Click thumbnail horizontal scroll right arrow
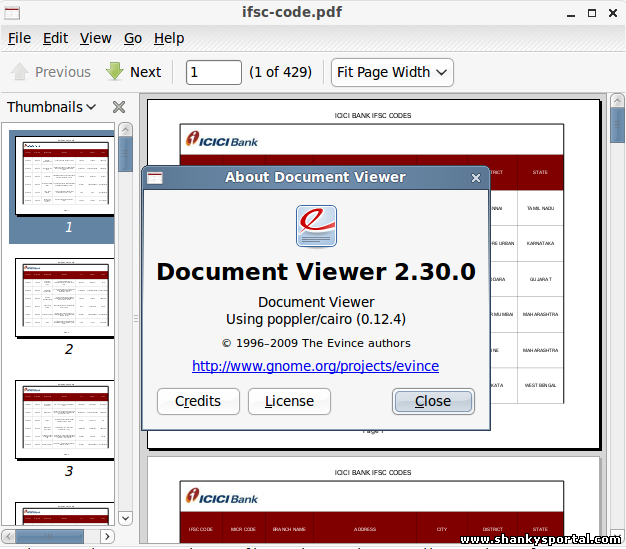Image resolution: width=626 pixels, height=549 pixels. [107, 536]
